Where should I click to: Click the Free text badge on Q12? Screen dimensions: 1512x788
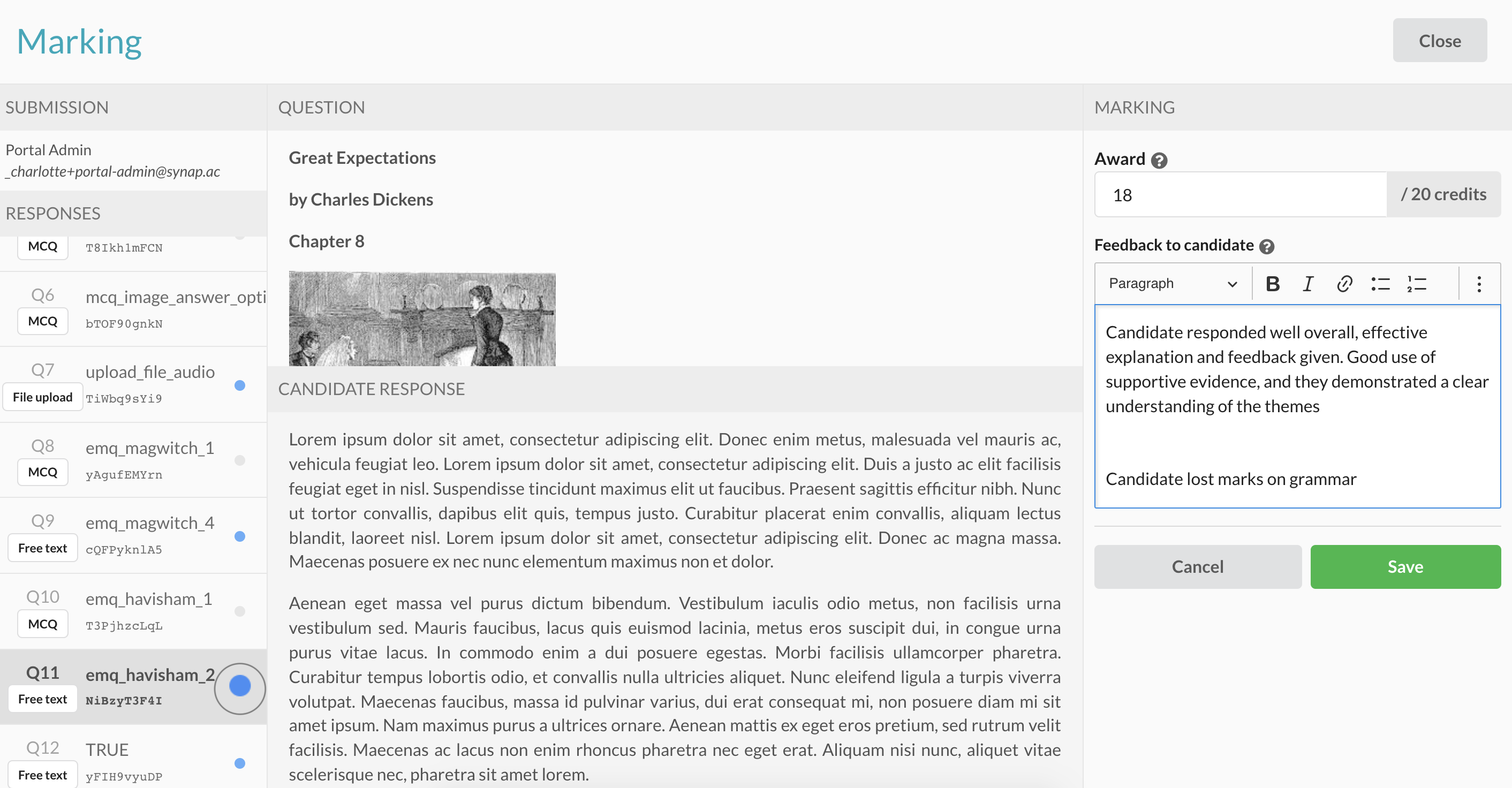point(42,775)
